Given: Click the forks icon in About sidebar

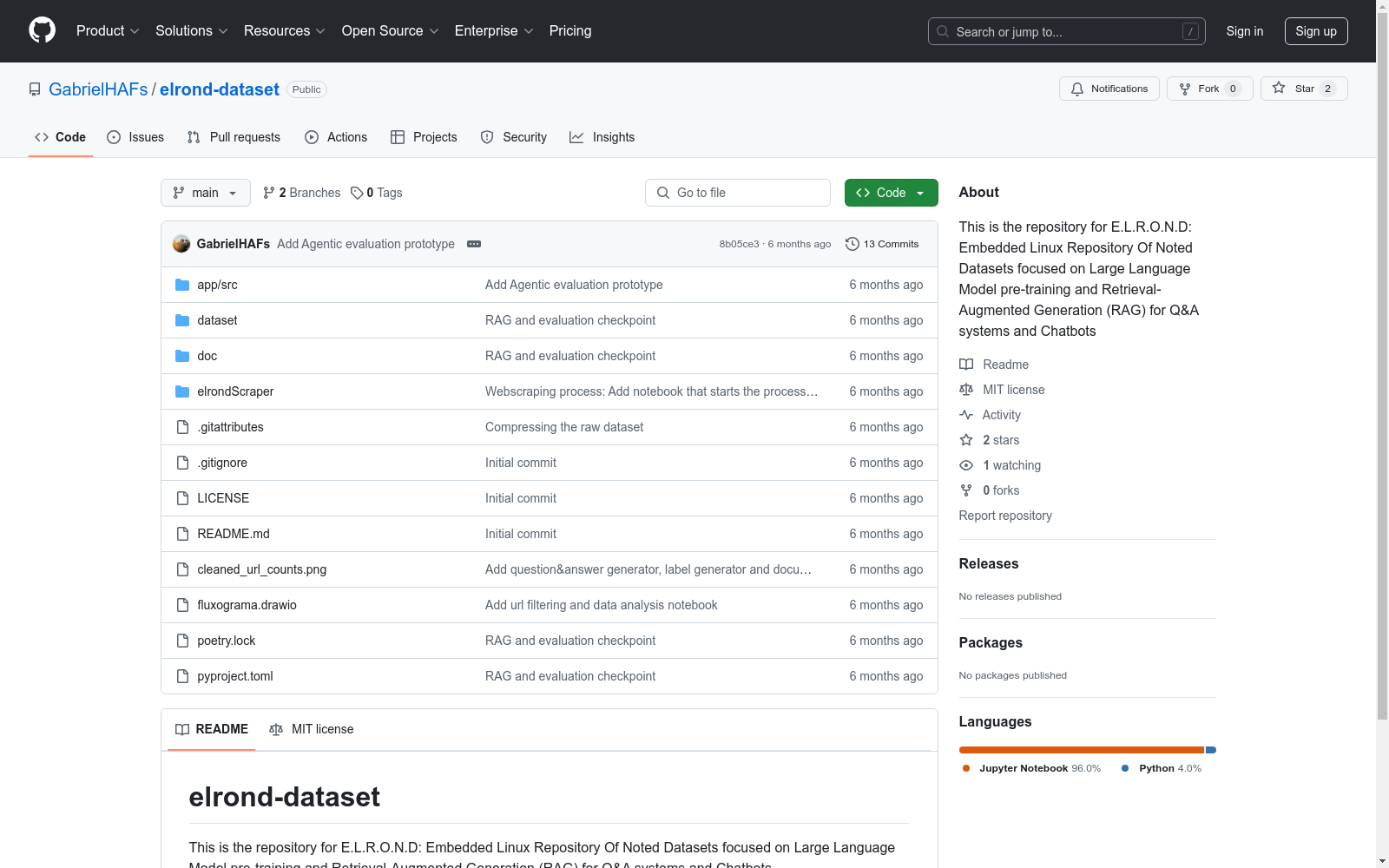Looking at the screenshot, I should pos(966,490).
